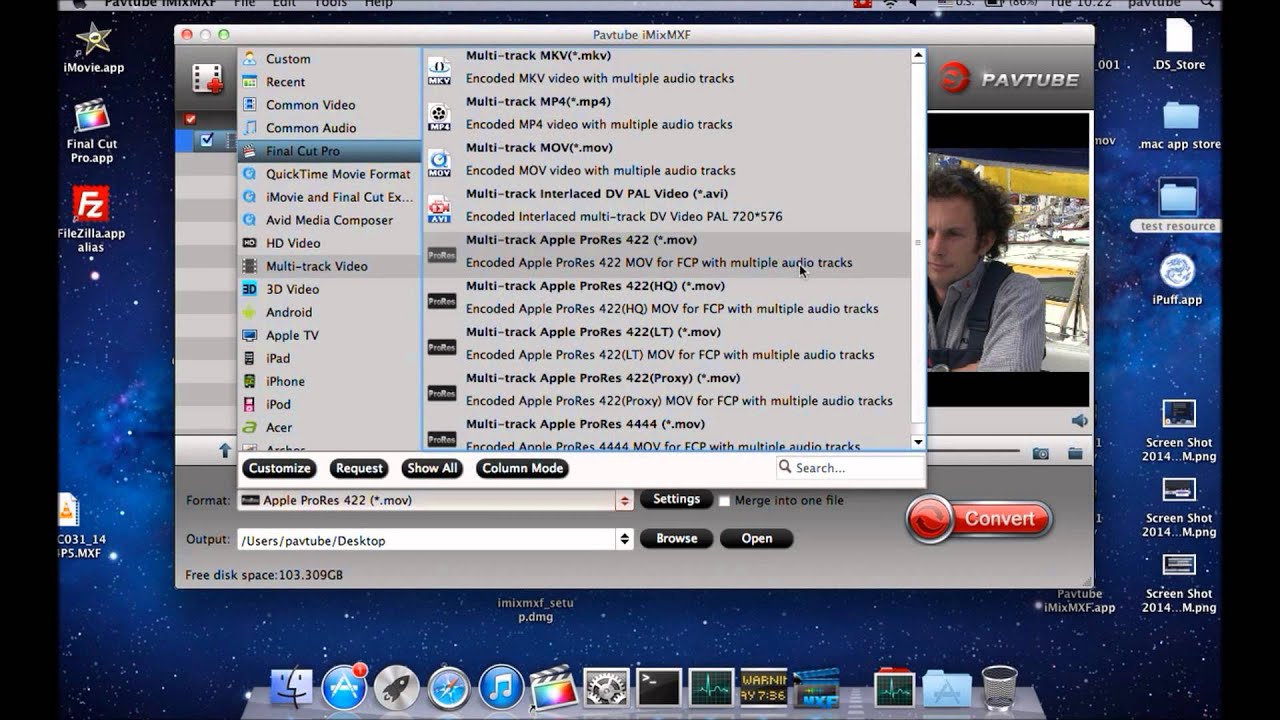Click the Show All button
The image size is (1280, 720).
pyautogui.click(x=432, y=468)
